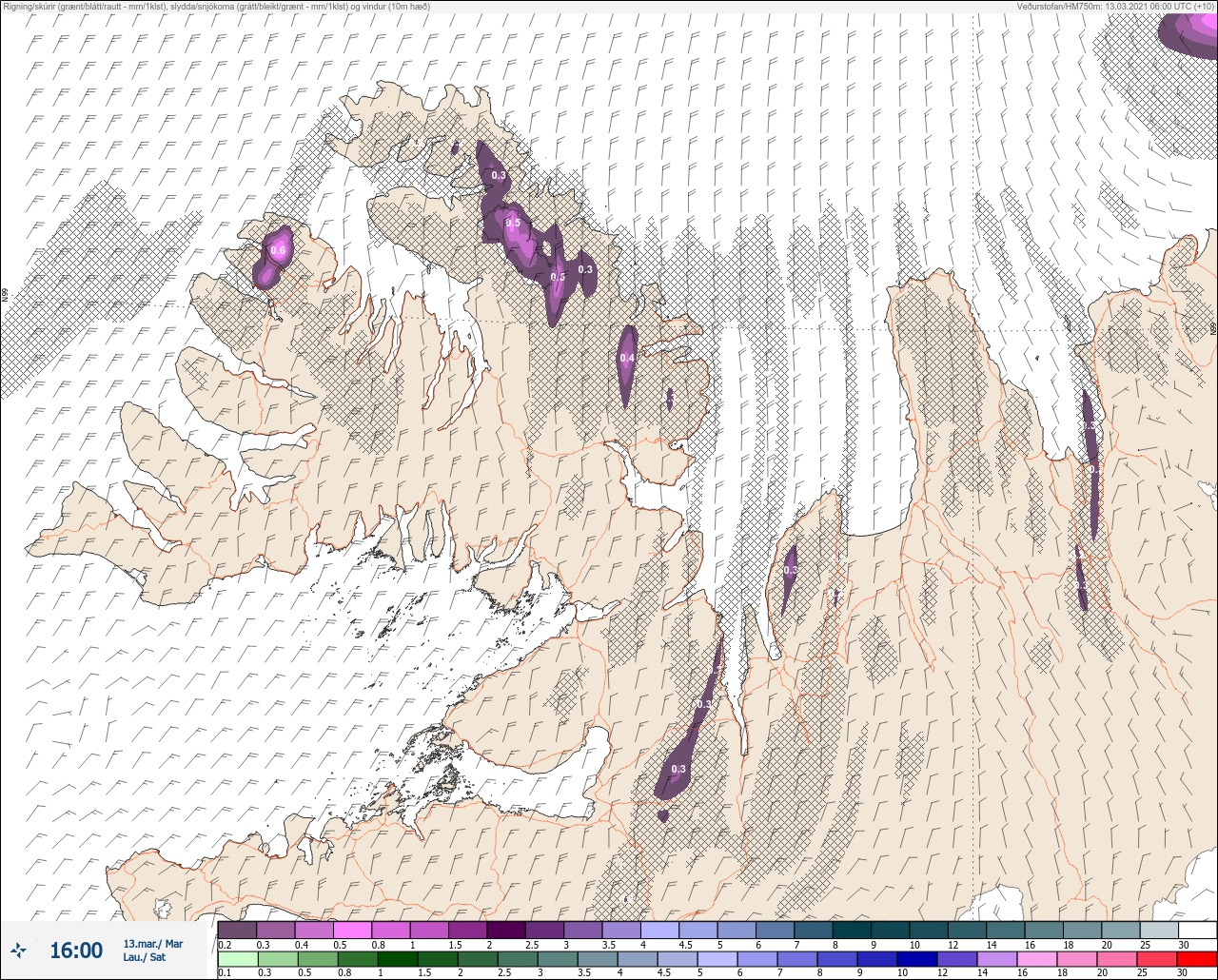Screen dimensions: 1218x980
Task: Select the pale gray 25 swatch in top row
Action: pos(1159,930)
